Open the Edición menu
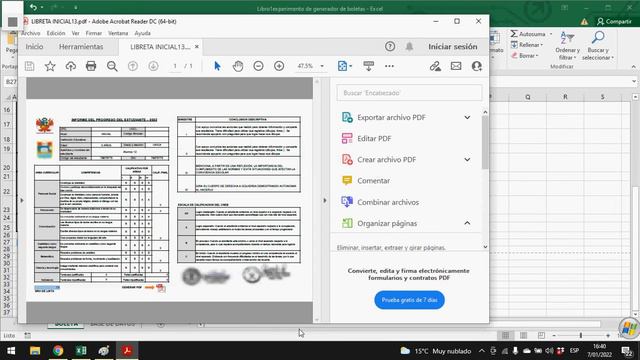Viewport: 640px width, 360px height. (56, 33)
